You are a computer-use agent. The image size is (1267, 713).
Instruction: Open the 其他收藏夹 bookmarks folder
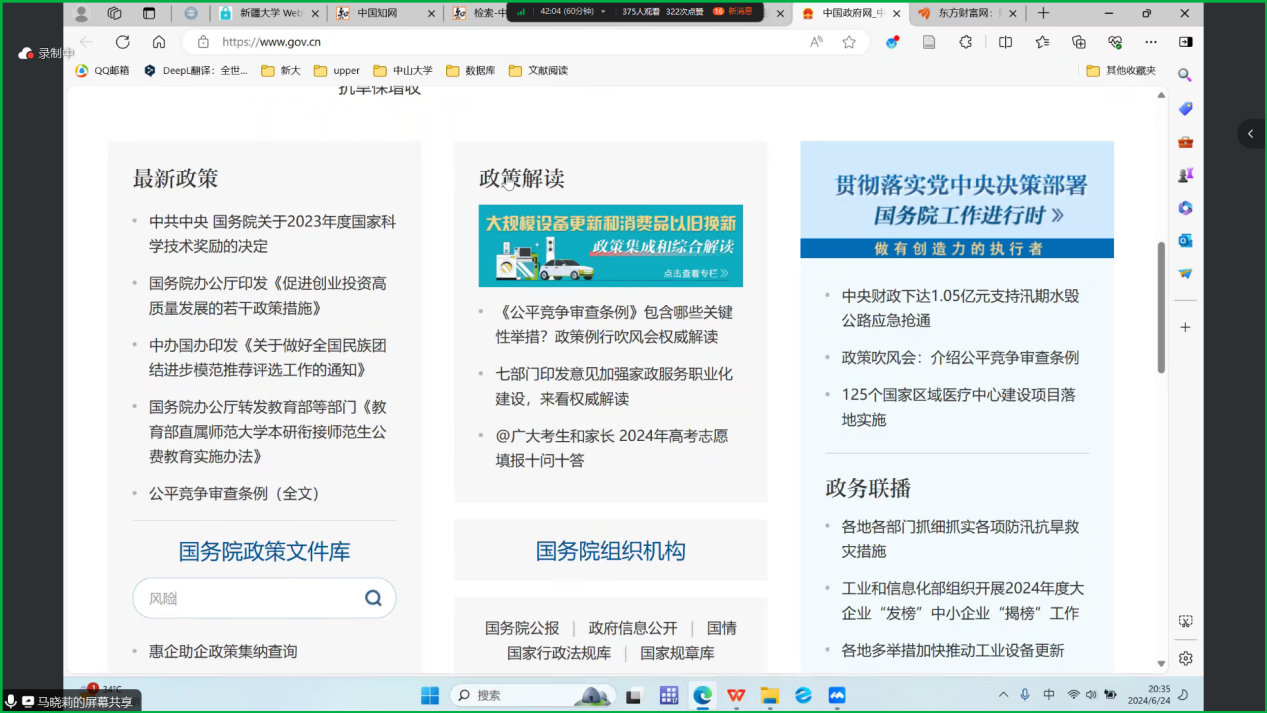[1121, 71]
